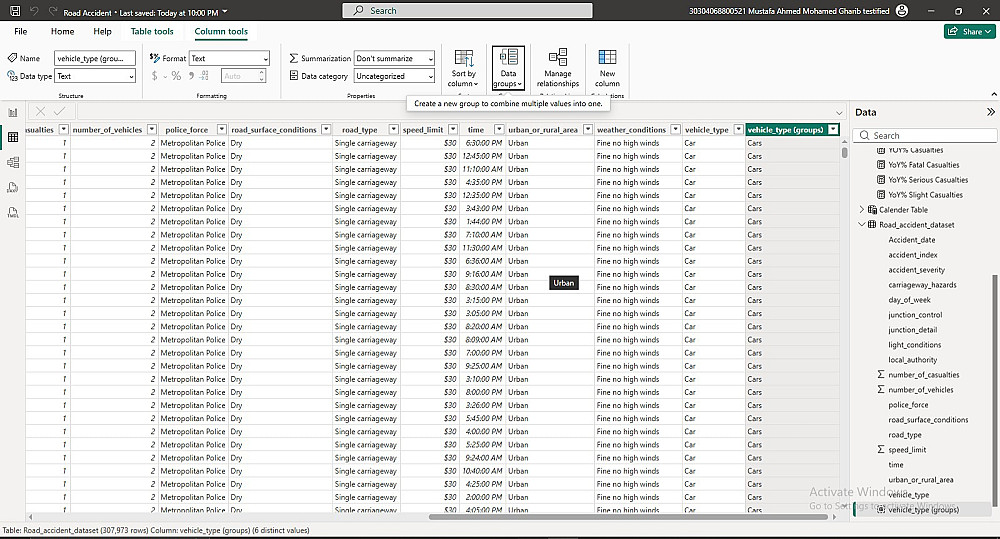
Task: Apply percentage format icon
Action: coord(176,76)
